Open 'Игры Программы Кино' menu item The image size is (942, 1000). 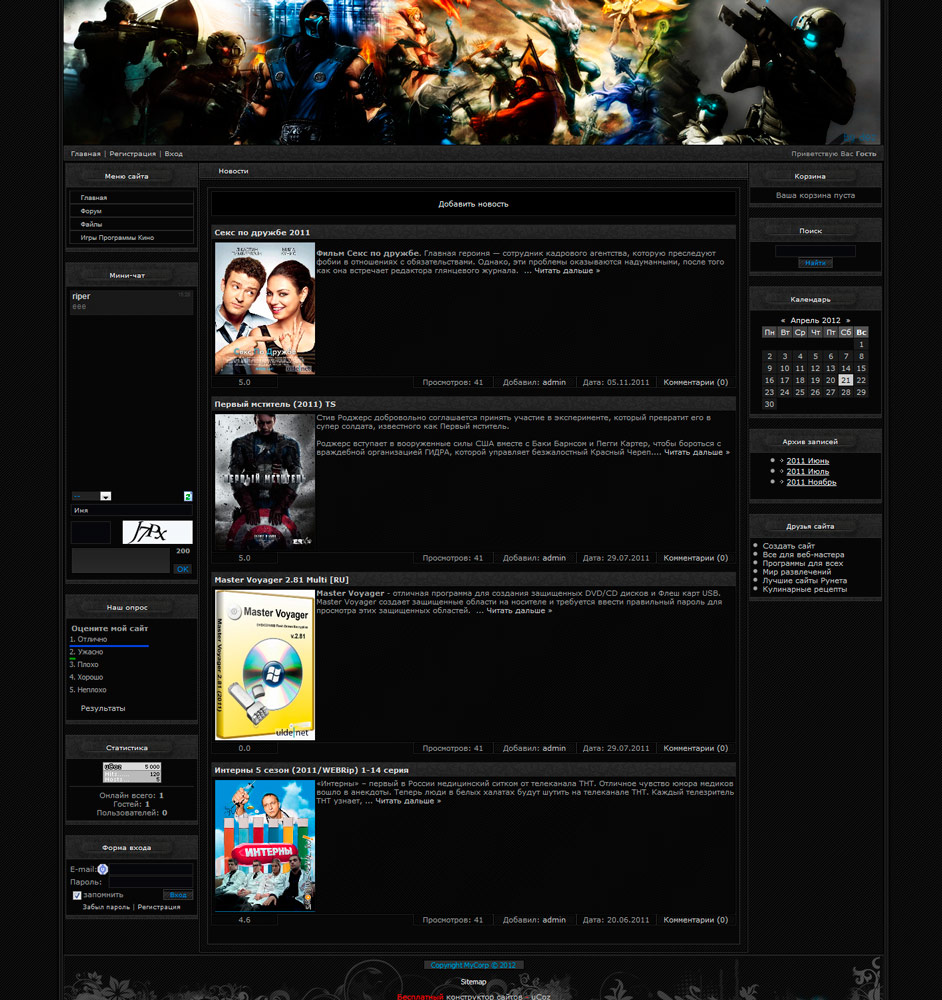(x=131, y=238)
